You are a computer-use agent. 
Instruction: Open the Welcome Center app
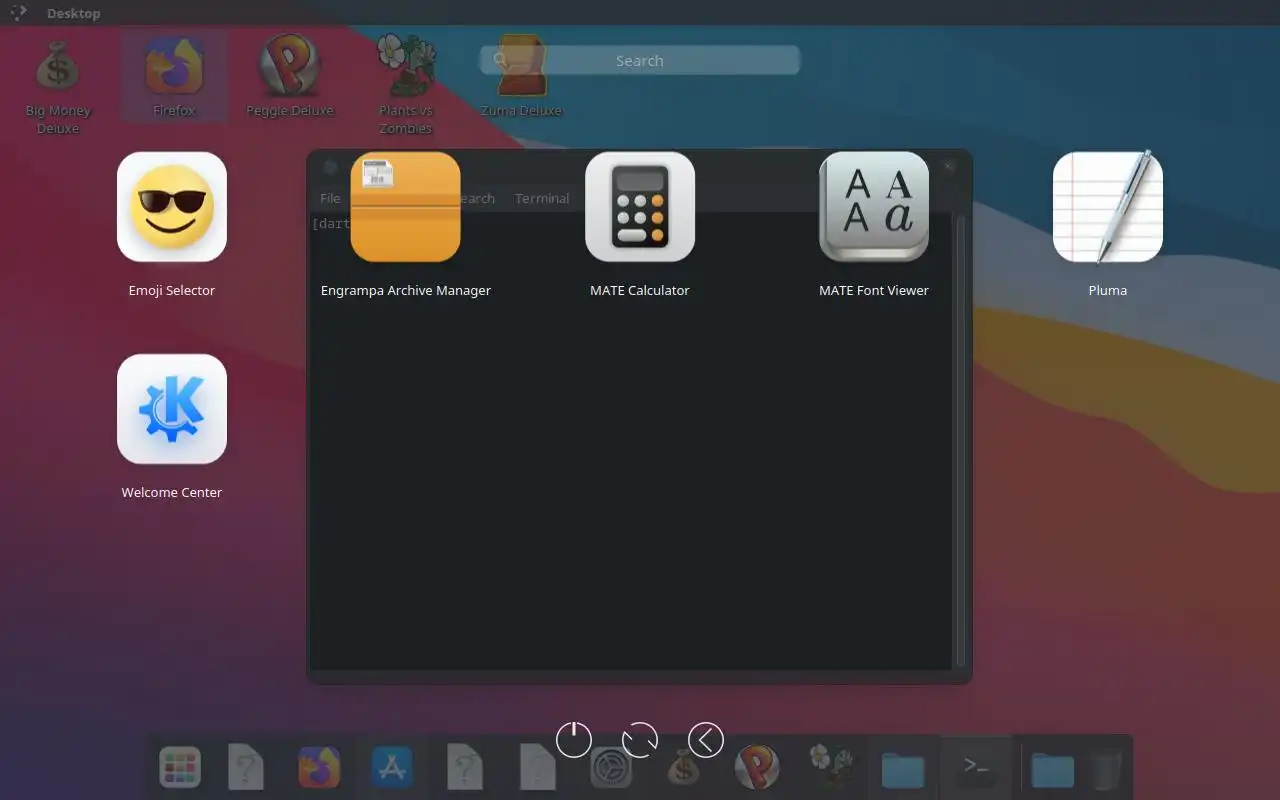pos(172,409)
